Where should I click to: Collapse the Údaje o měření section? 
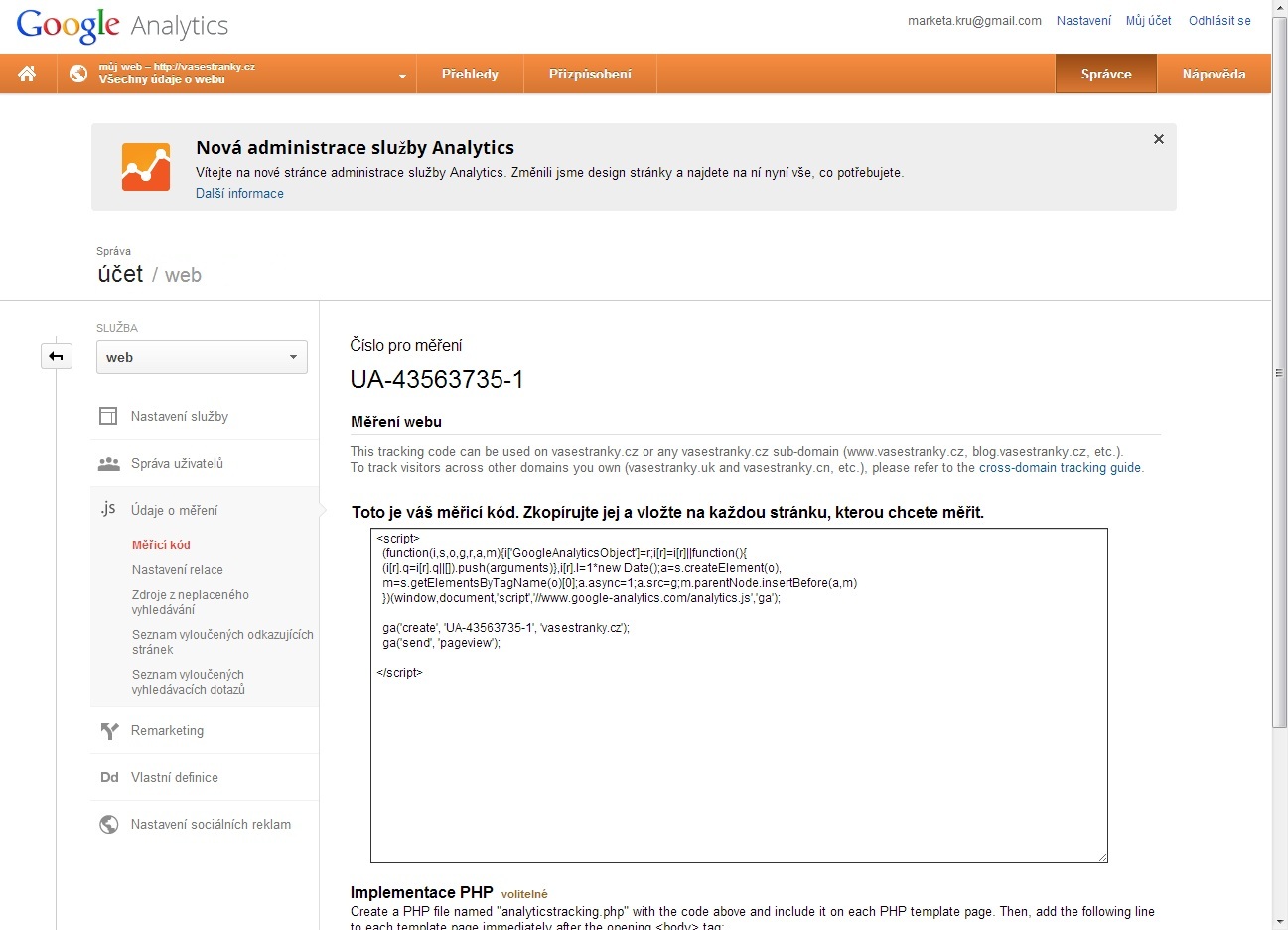coord(174,510)
